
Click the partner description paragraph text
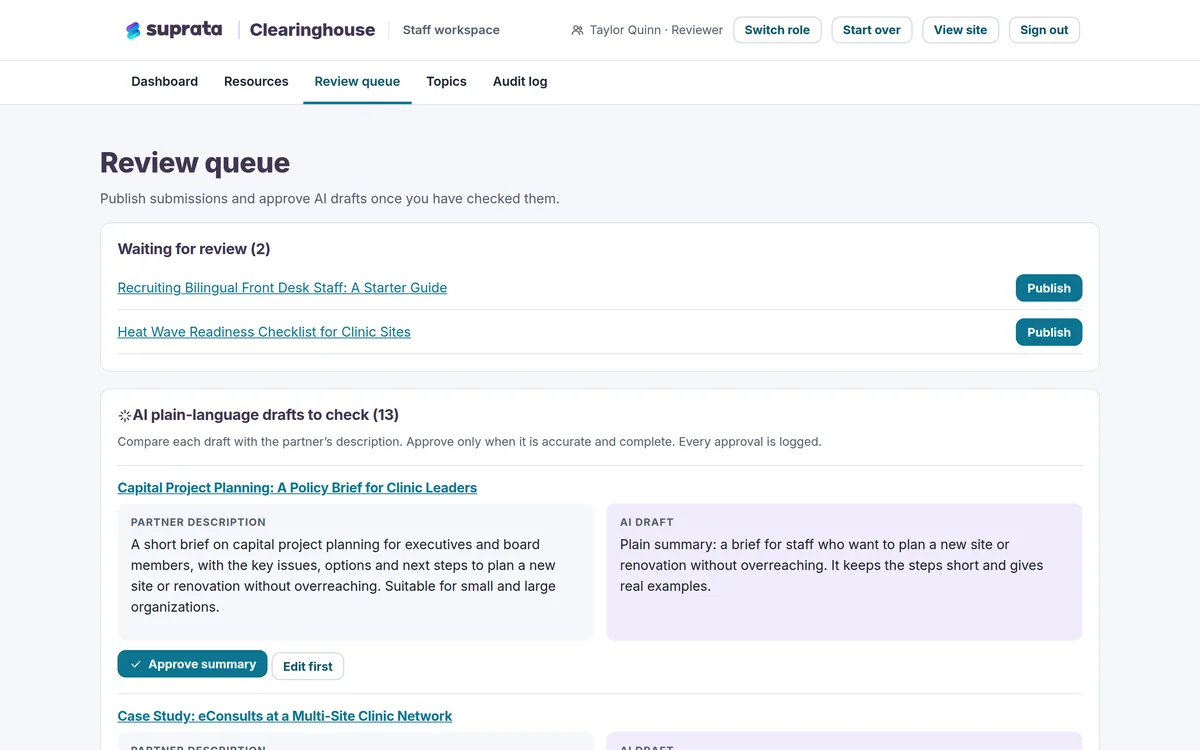click(x=343, y=576)
